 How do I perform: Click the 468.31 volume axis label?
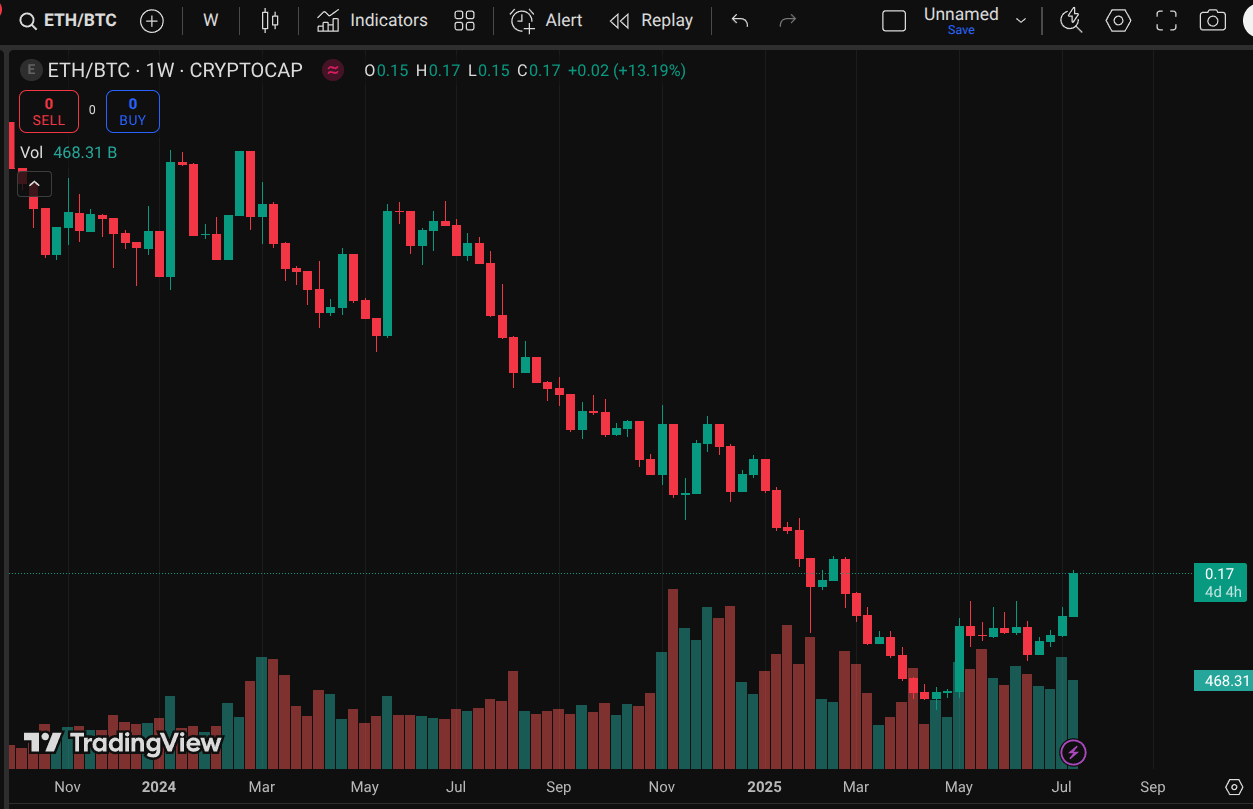tap(1223, 681)
